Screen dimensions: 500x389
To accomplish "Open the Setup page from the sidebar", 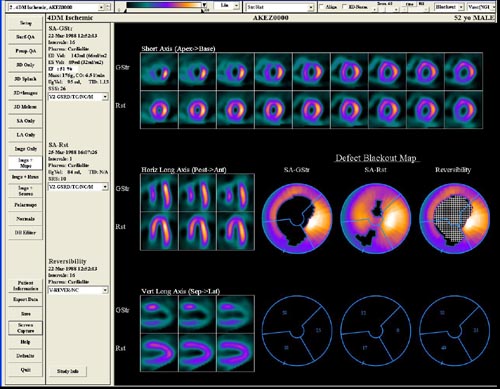I will 26,23.
